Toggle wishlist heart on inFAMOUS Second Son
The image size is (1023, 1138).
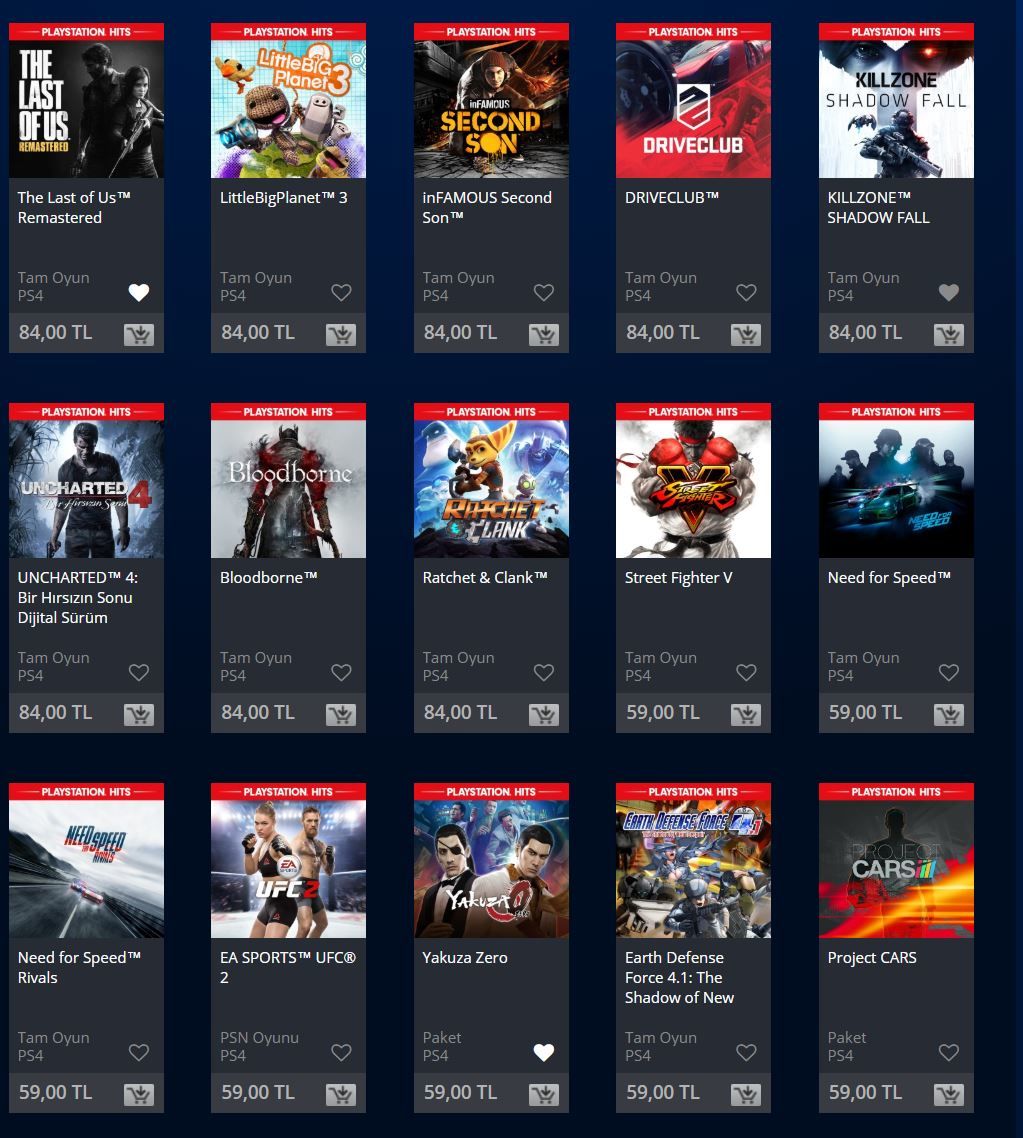click(543, 292)
